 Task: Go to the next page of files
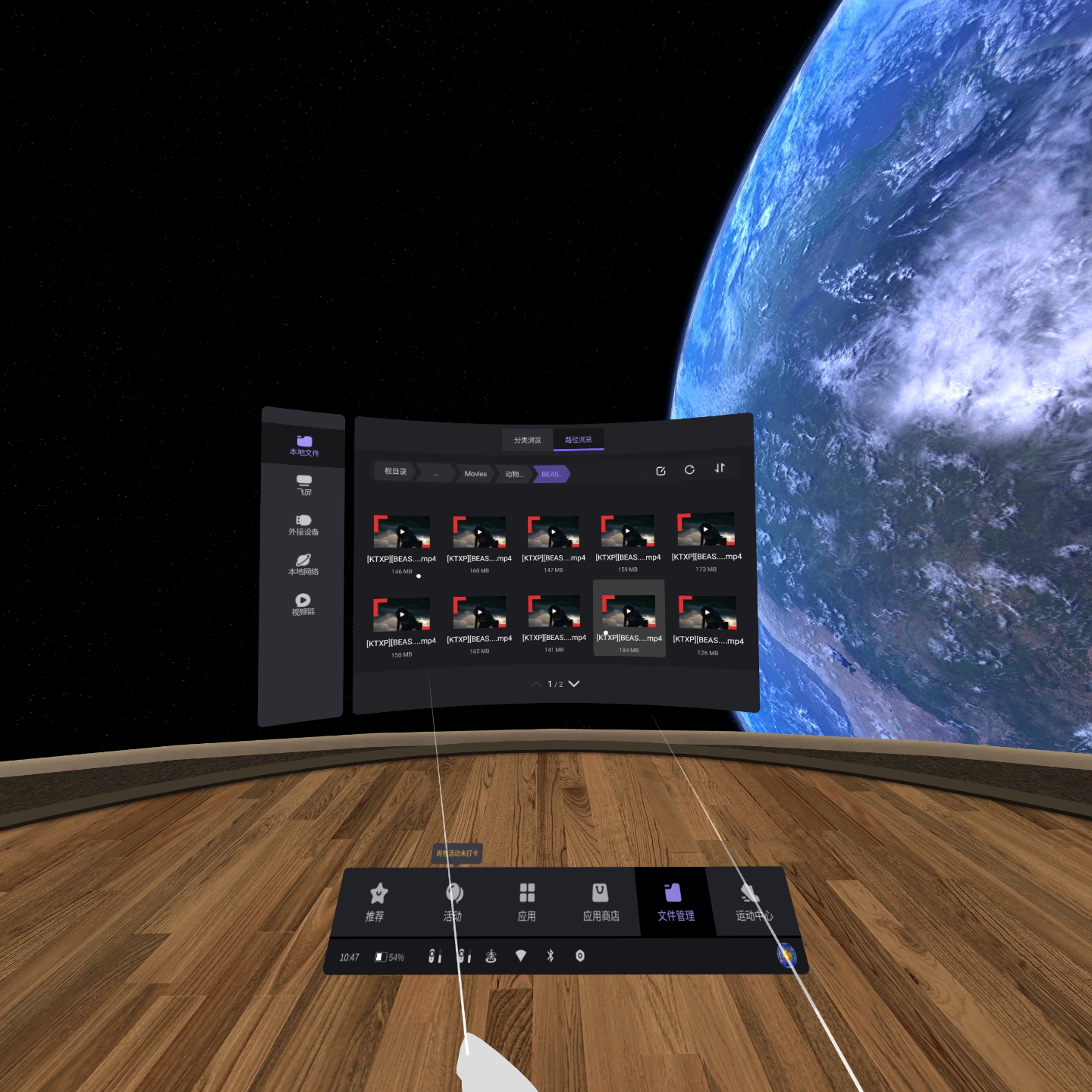click(x=574, y=684)
